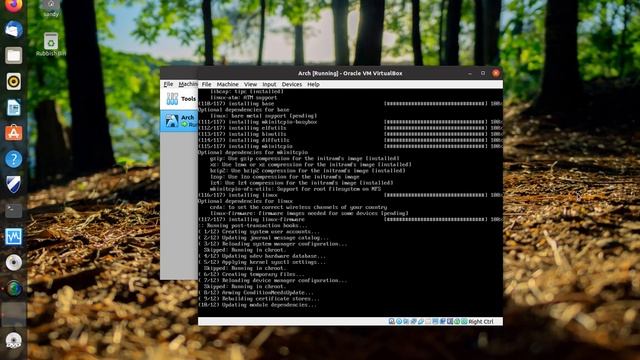This screenshot has width=640, height=360.
Task: Open the File menu of the Arch VM window
Action: pyautogui.click(x=206, y=84)
